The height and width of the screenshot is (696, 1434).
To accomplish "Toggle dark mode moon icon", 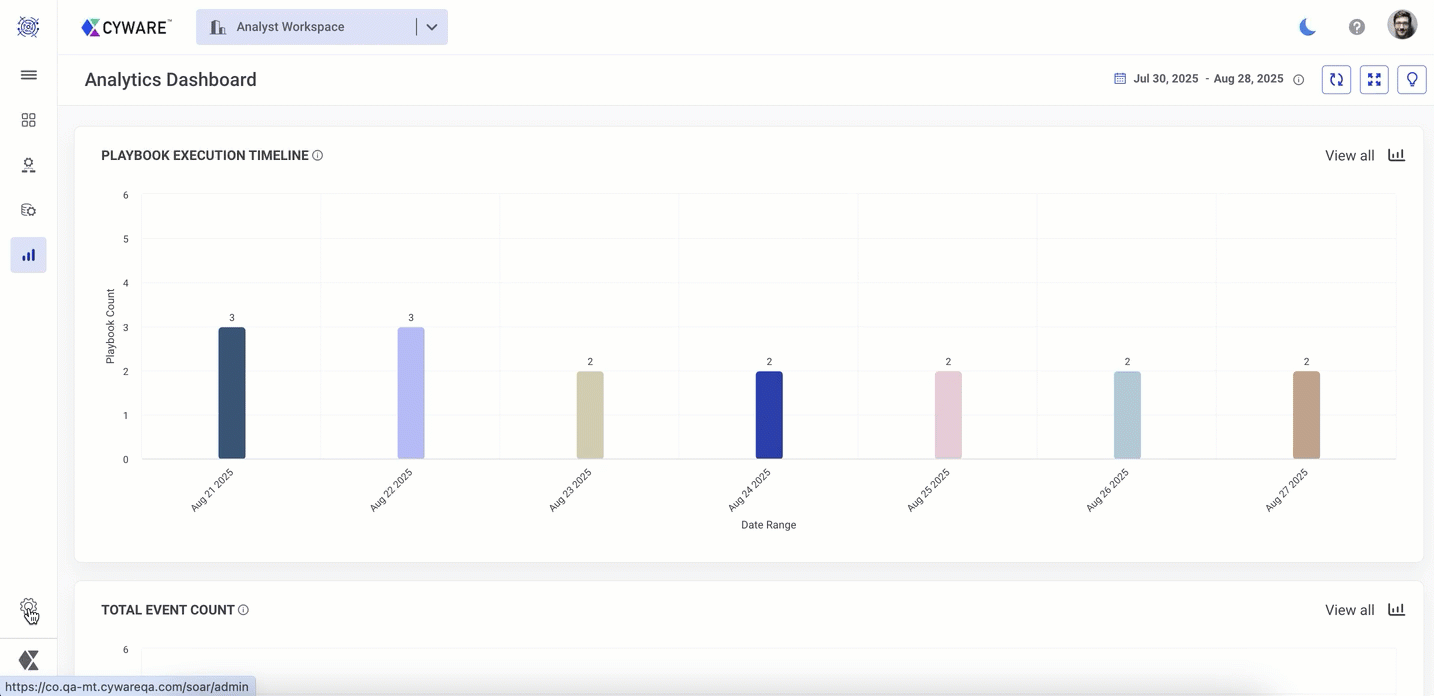I will [1307, 27].
